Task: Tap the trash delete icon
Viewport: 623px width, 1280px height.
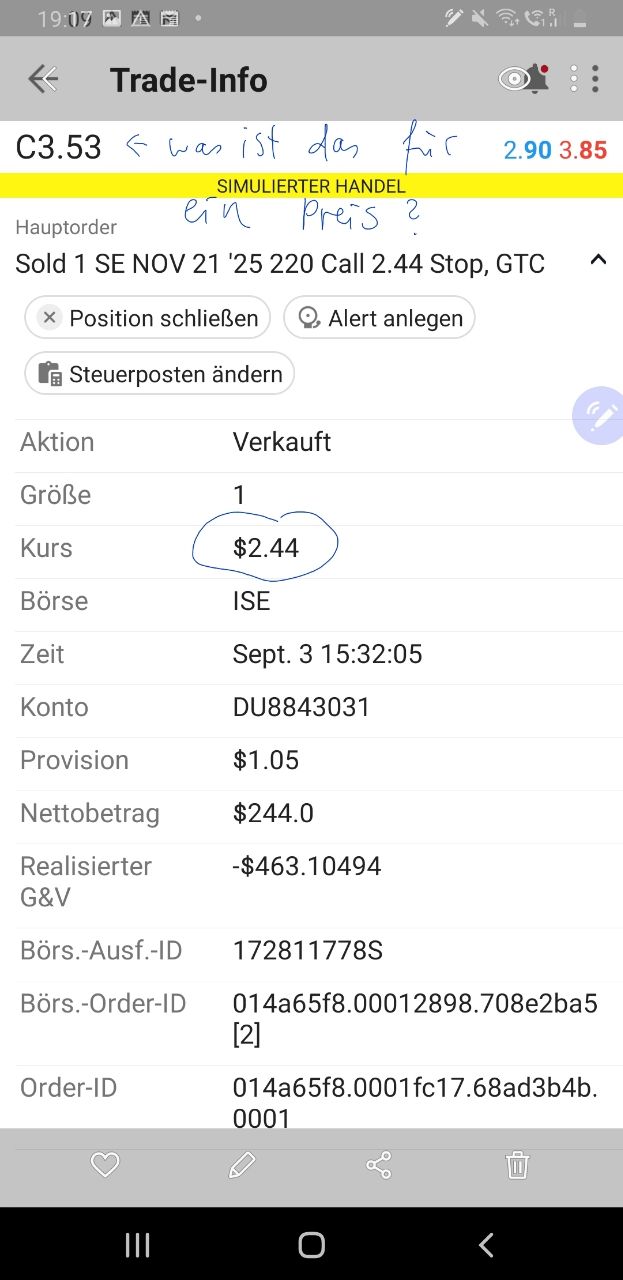Action: pyautogui.click(x=517, y=1165)
